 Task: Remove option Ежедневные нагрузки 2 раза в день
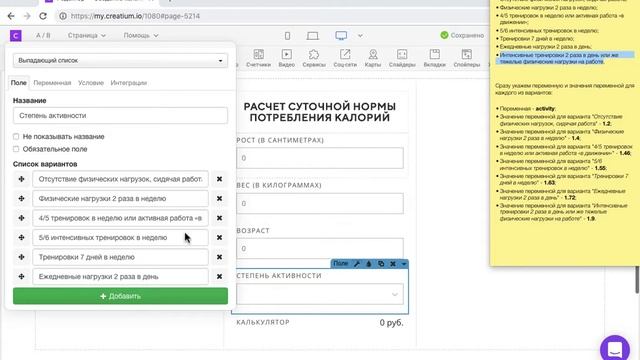[219, 277]
